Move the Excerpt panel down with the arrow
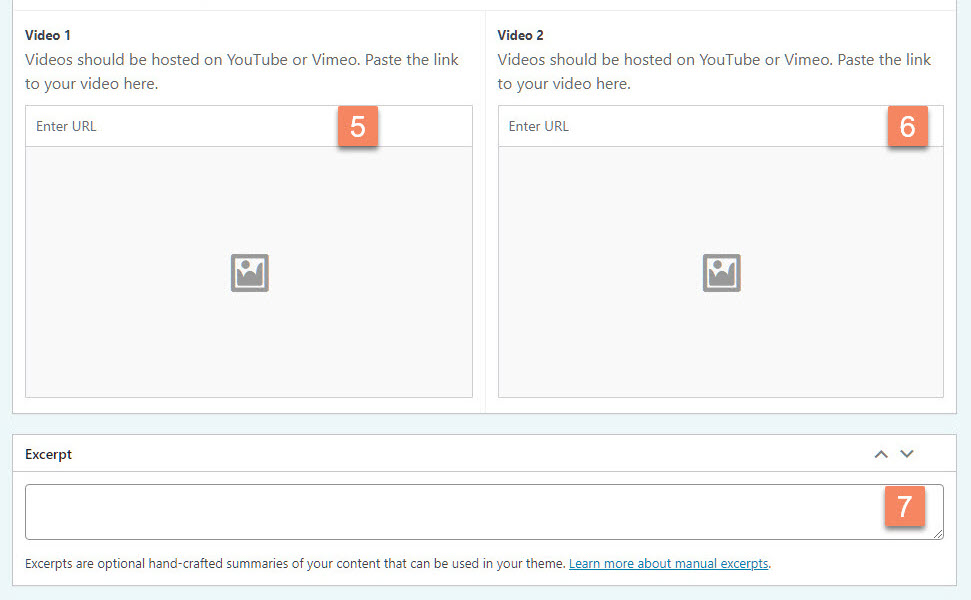The width and height of the screenshot is (971, 600). point(907,454)
